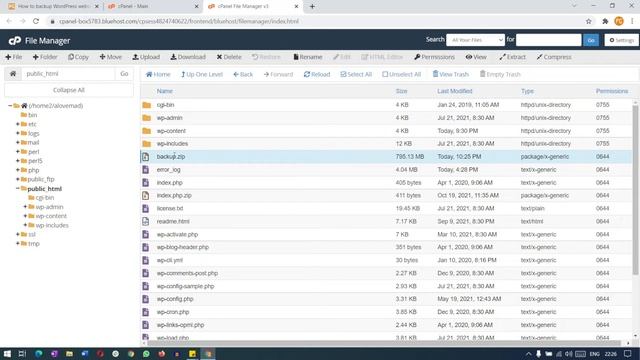Click the Forward navigation button

[x=278, y=74]
